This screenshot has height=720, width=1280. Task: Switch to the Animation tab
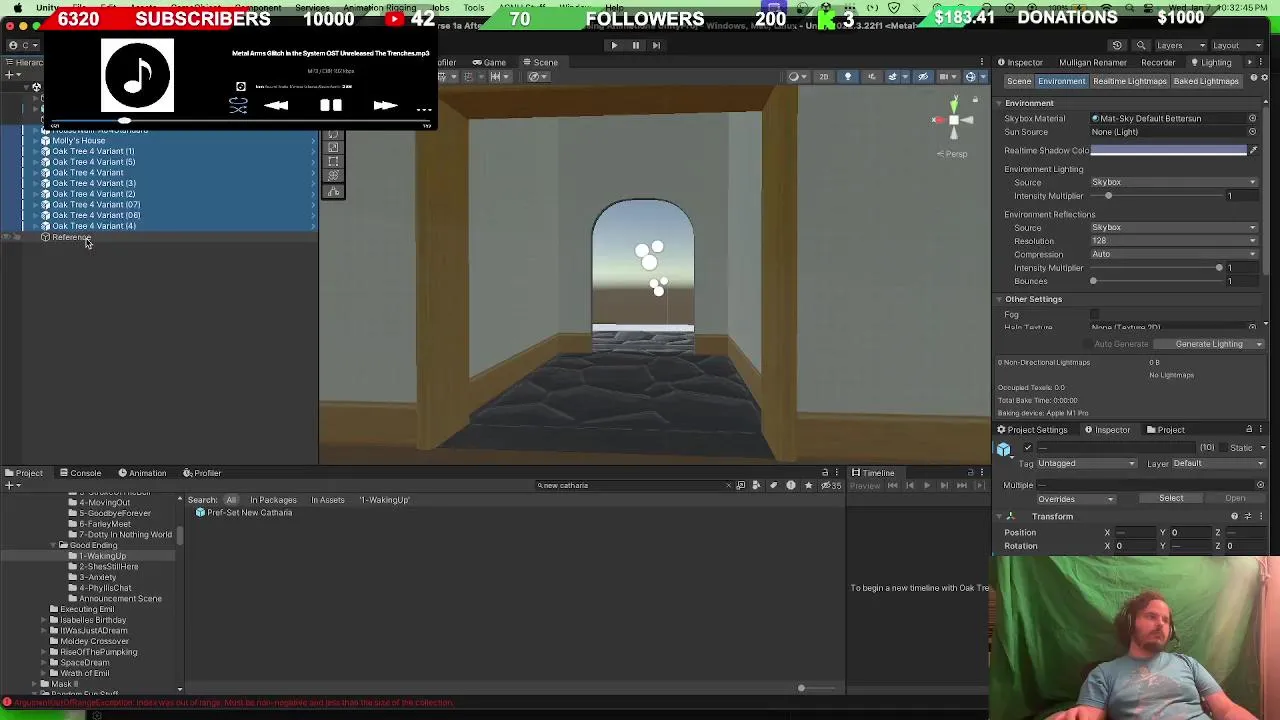point(142,473)
